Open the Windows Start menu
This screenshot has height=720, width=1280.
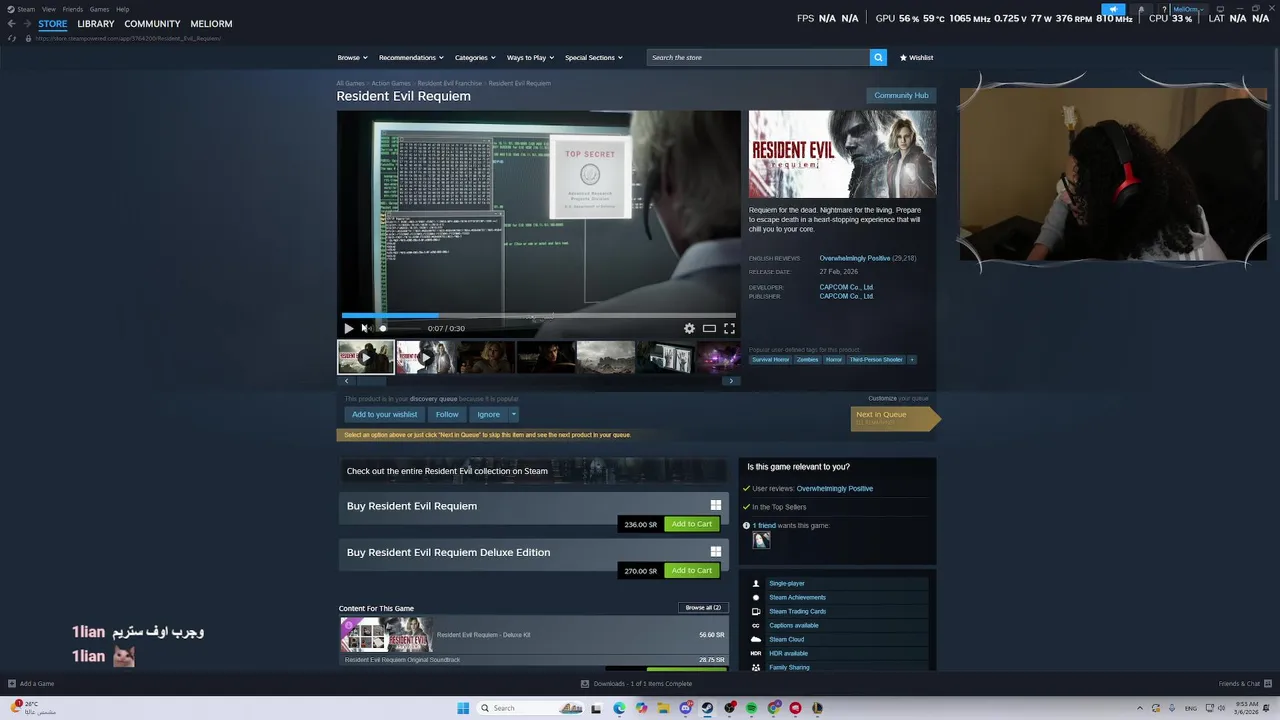tap(463, 708)
